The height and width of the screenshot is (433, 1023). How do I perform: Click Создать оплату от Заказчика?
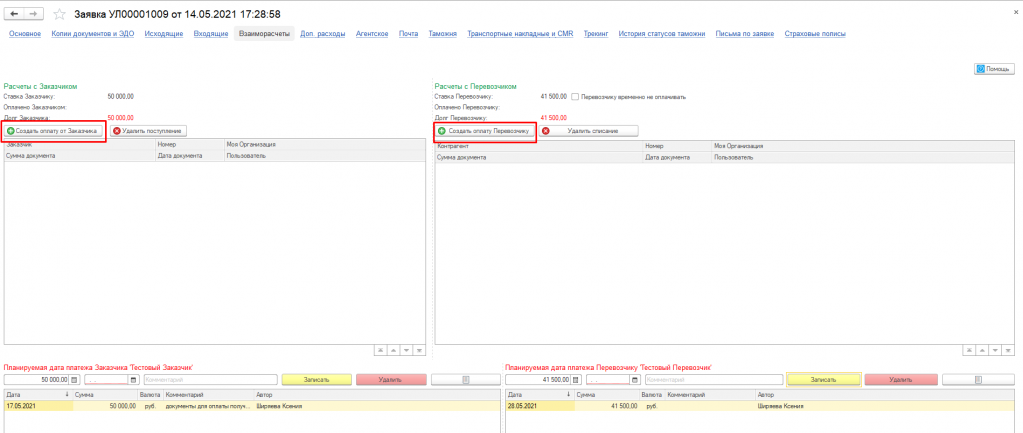tap(53, 131)
